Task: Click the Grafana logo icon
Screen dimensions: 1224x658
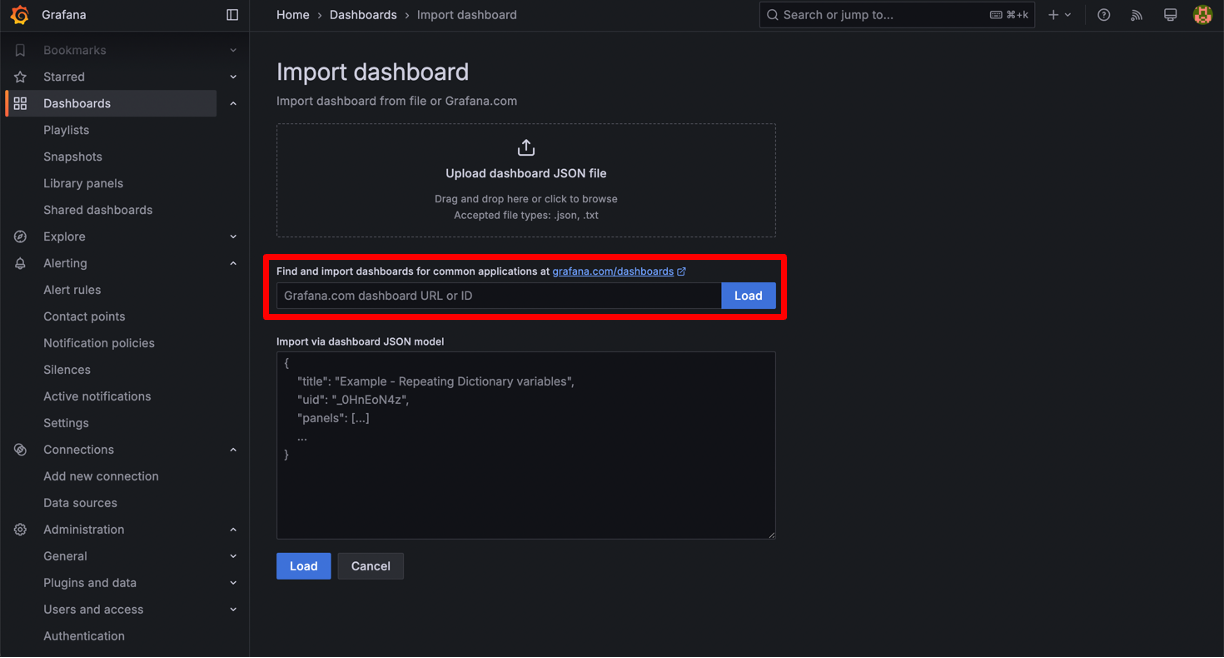Action: tap(20, 15)
